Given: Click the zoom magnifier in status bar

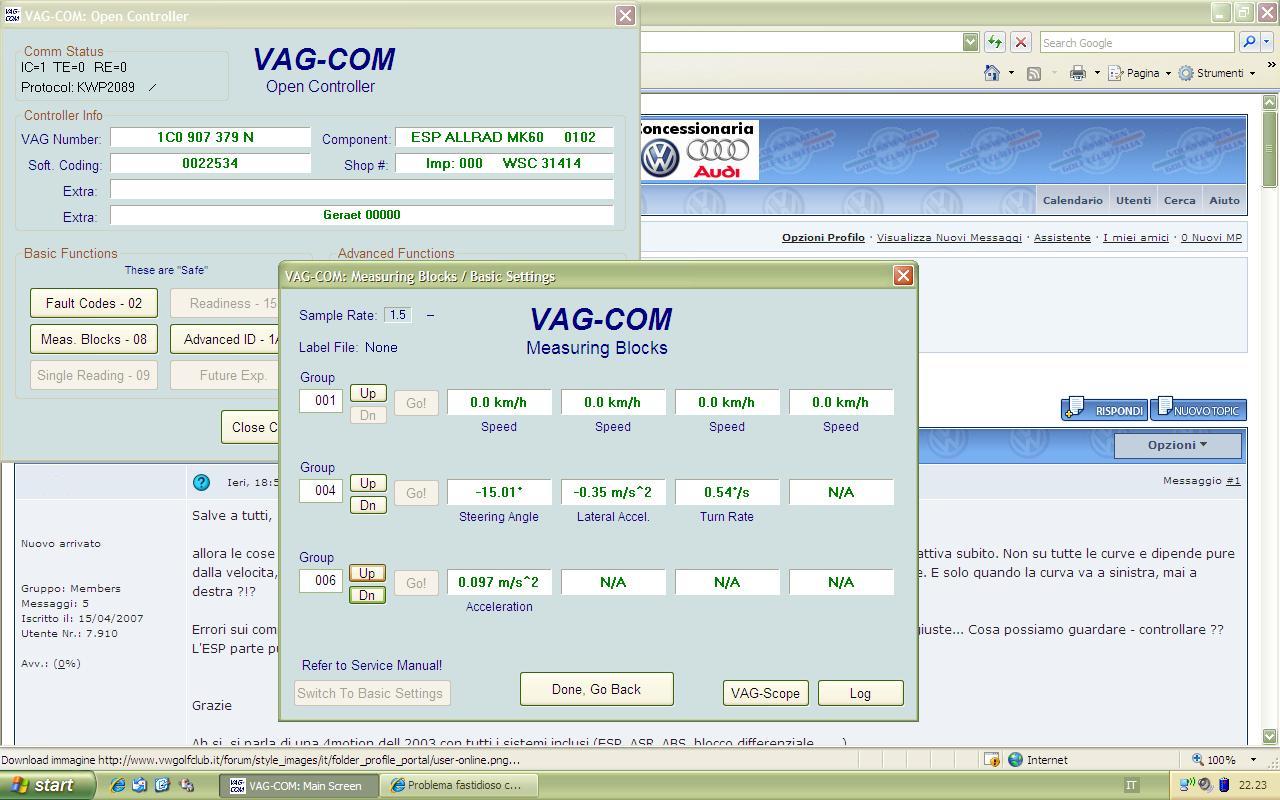Looking at the screenshot, I should [x=1198, y=760].
